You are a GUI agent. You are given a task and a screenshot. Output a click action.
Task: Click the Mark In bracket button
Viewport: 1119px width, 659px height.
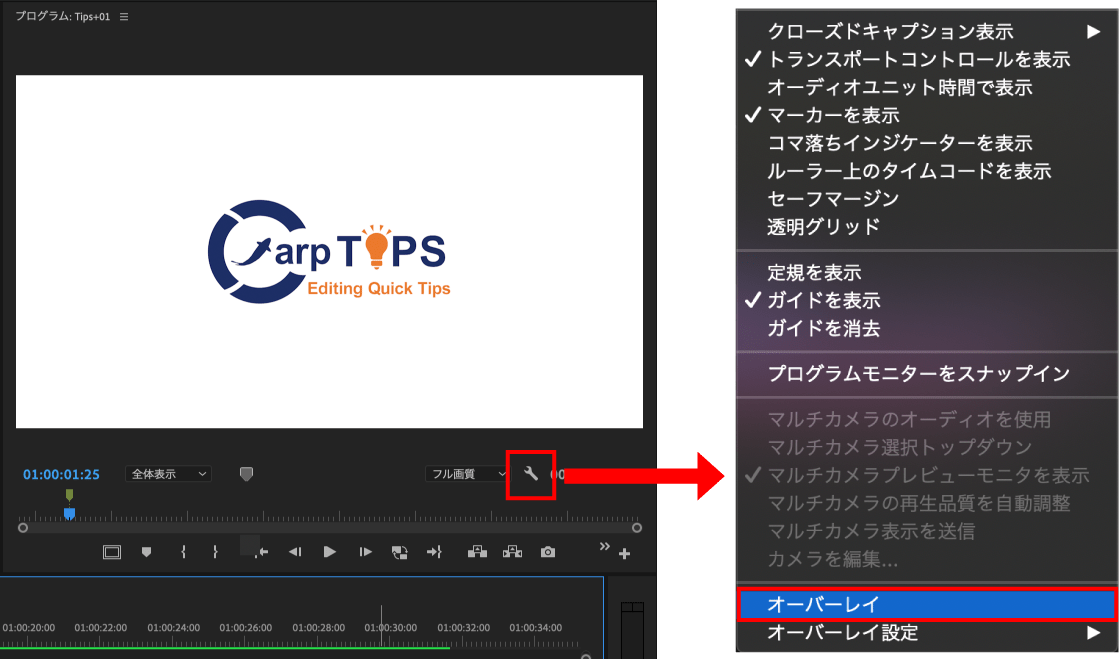click(x=183, y=552)
